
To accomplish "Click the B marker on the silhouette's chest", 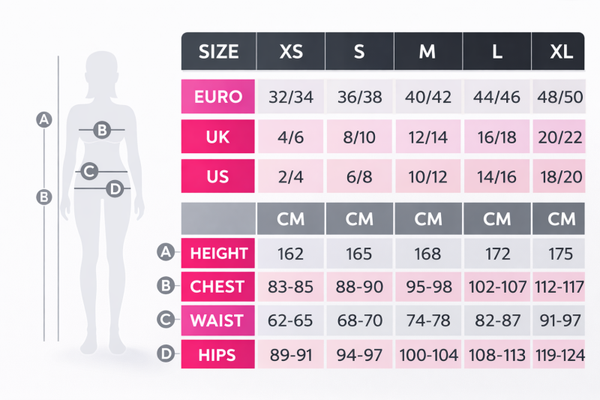I will [x=101, y=129].
